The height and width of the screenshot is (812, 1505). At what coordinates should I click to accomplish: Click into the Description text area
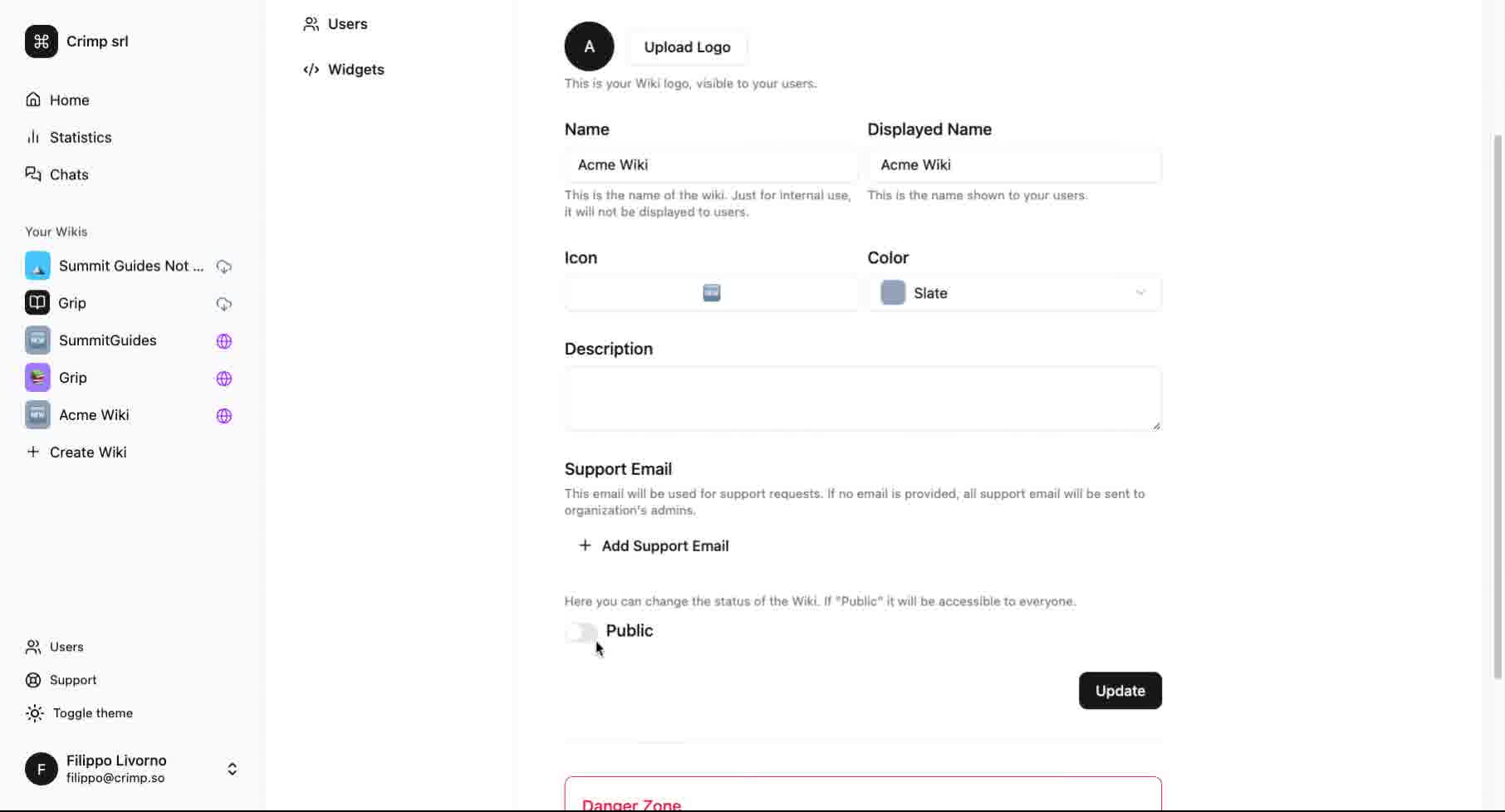(862, 399)
